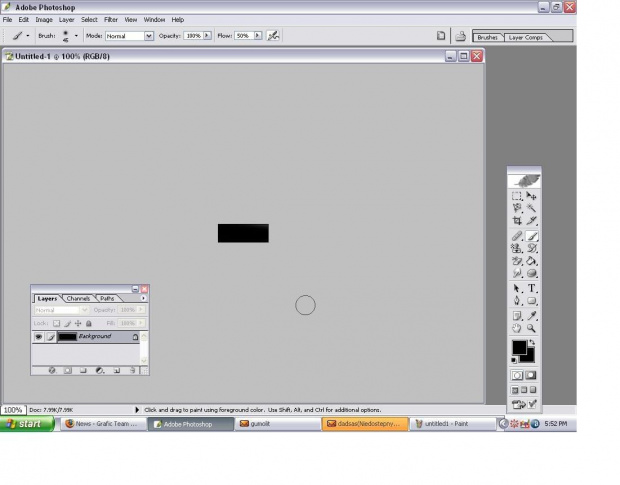Toggle the airbrush option in options bar
620x485 pixels.
click(x=273, y=36)
